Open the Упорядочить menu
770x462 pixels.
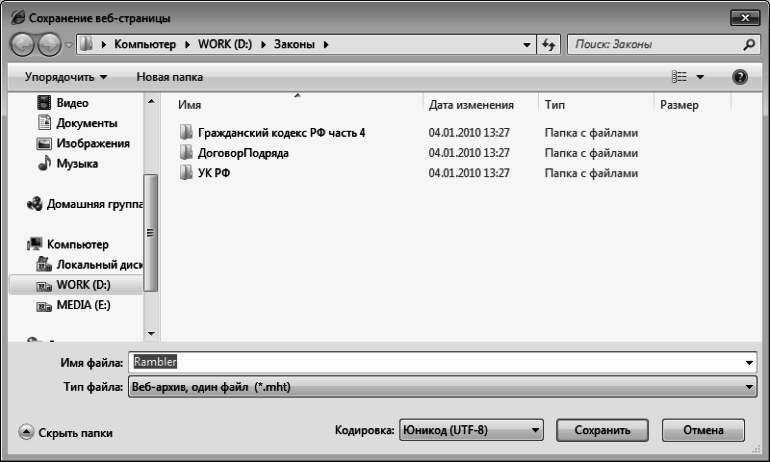click(66, 77)
